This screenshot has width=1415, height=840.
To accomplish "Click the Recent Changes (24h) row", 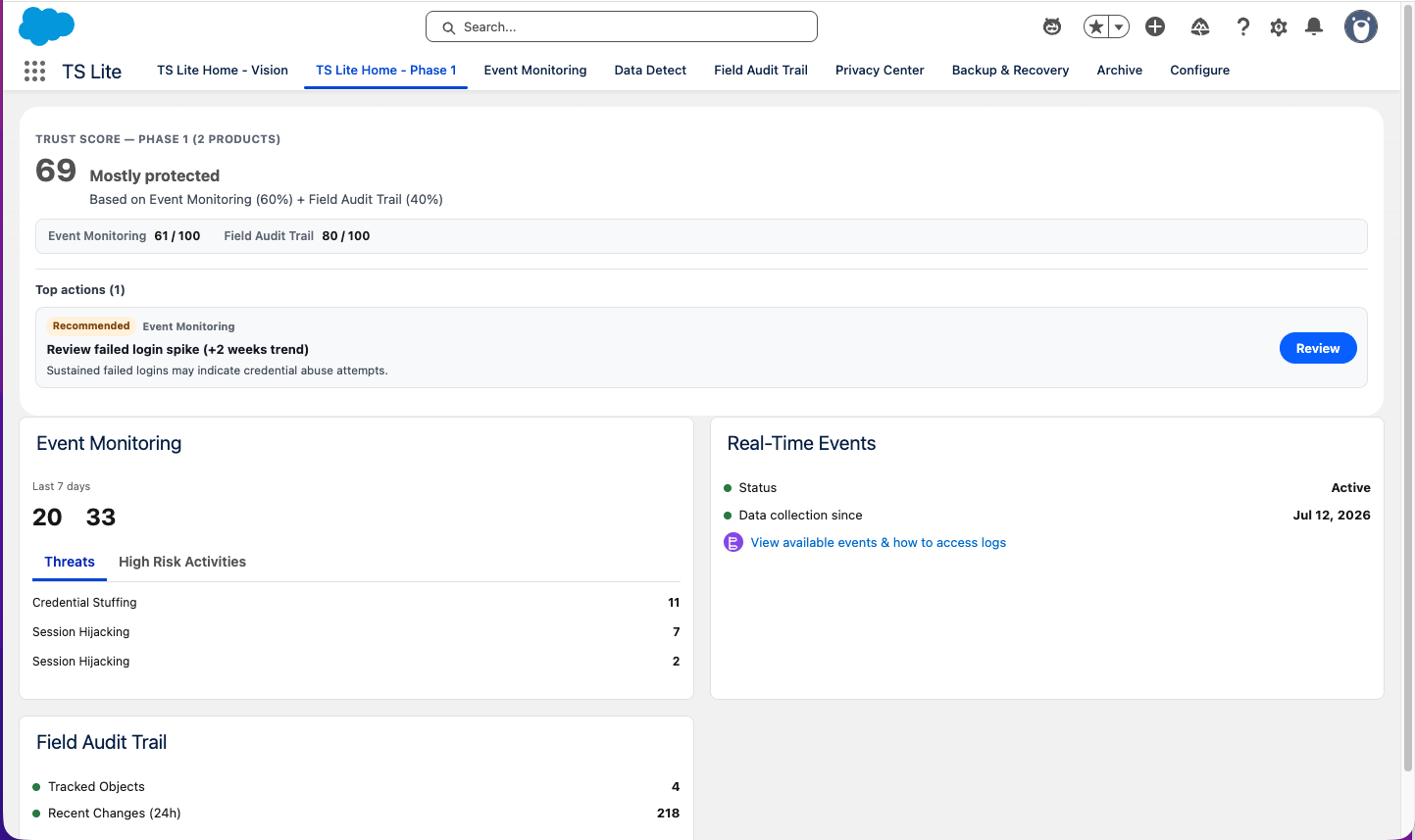I will pyautogui.click(x=356, y=814).
